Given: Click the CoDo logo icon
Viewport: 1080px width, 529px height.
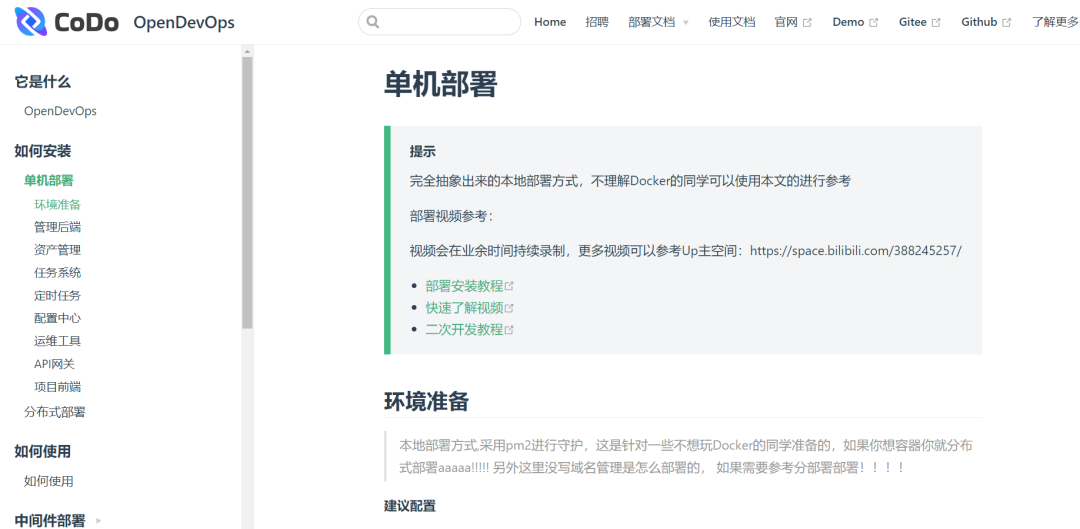Looking at the screenshot, I should click(x=31, y=22).
